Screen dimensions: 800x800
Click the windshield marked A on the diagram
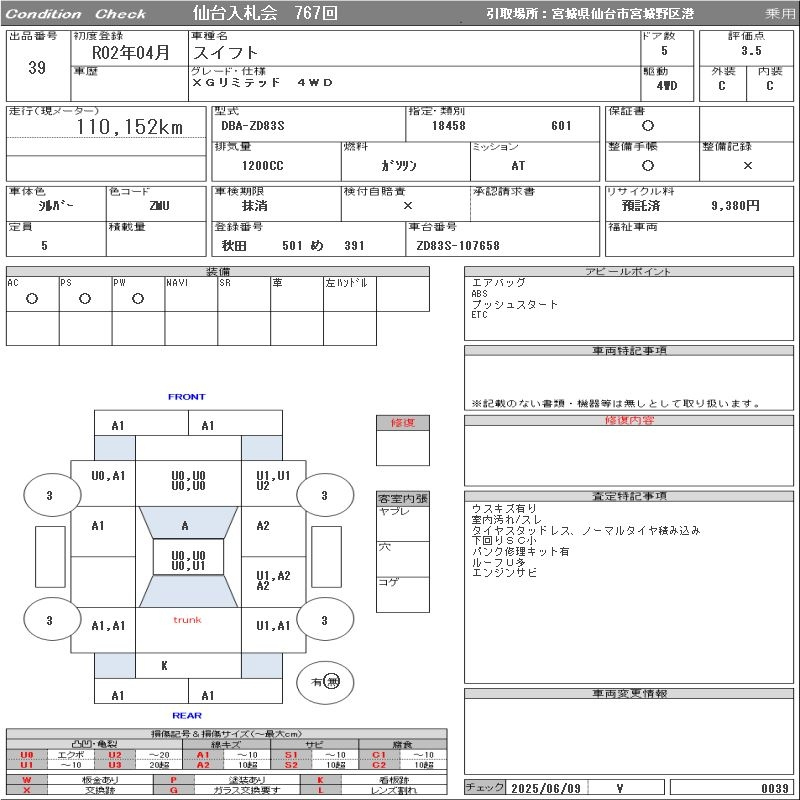pos(188,522)
